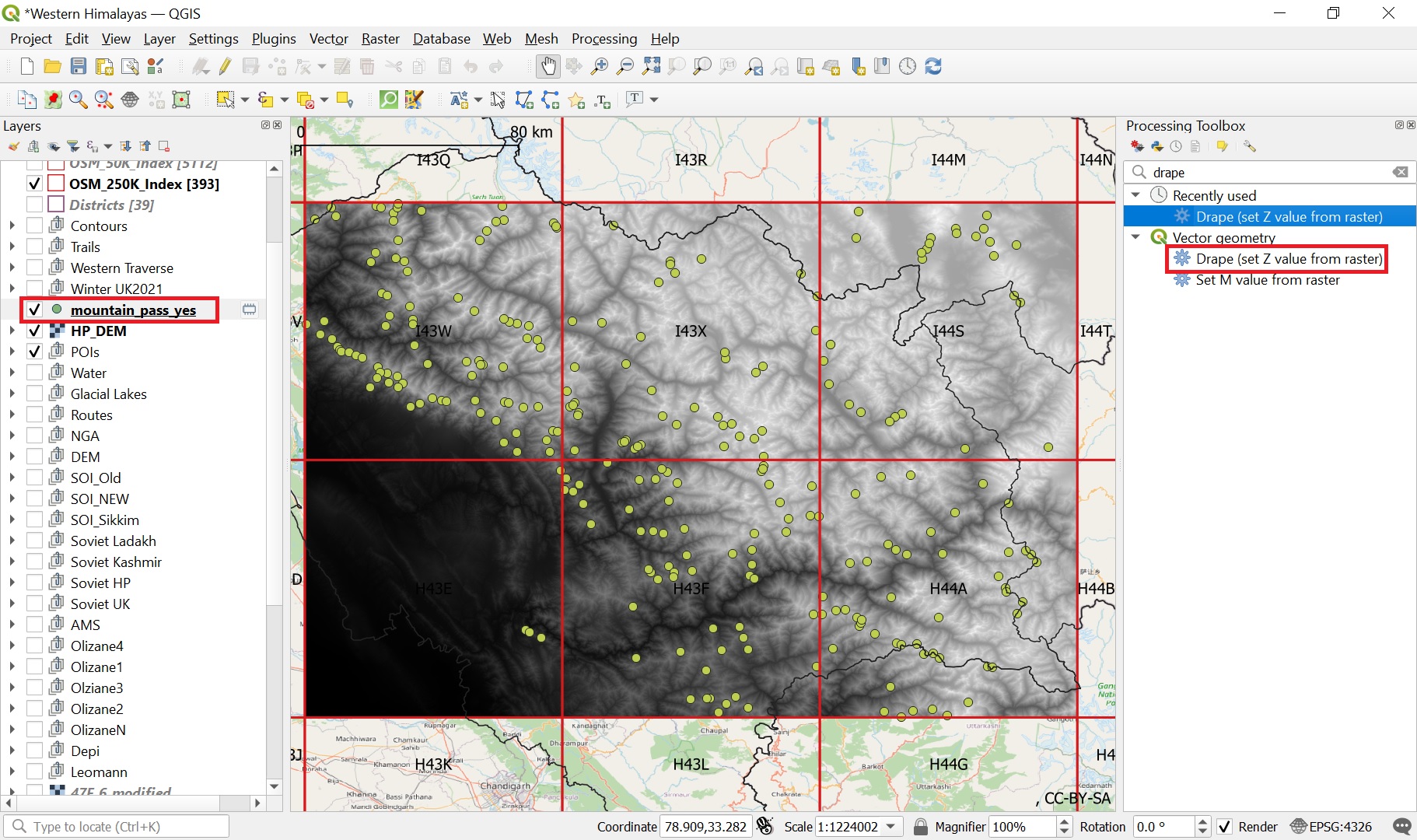Open the Scale dropdown in status bar
Screen dimensions: 1417x840
point(890,827)
